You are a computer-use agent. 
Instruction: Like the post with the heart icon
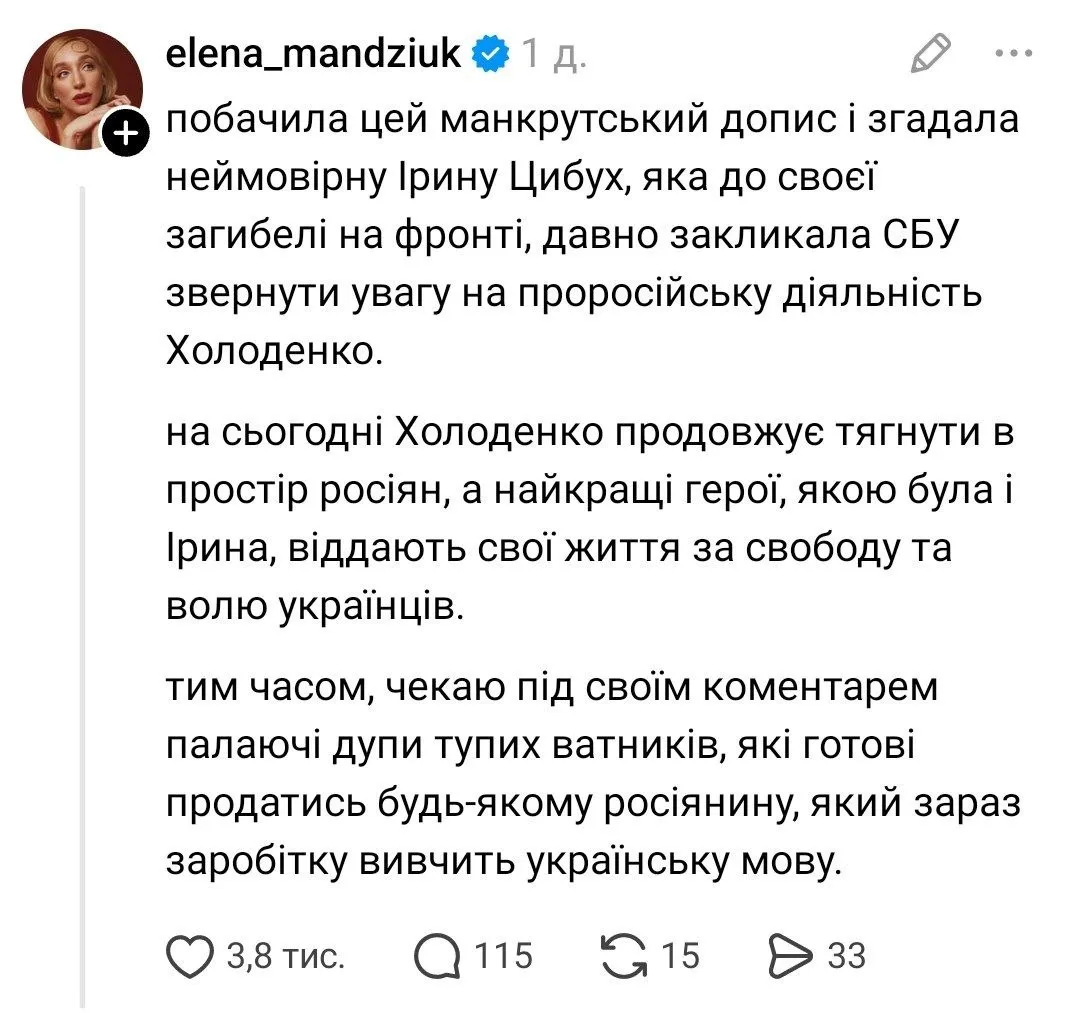pos(190,956)
